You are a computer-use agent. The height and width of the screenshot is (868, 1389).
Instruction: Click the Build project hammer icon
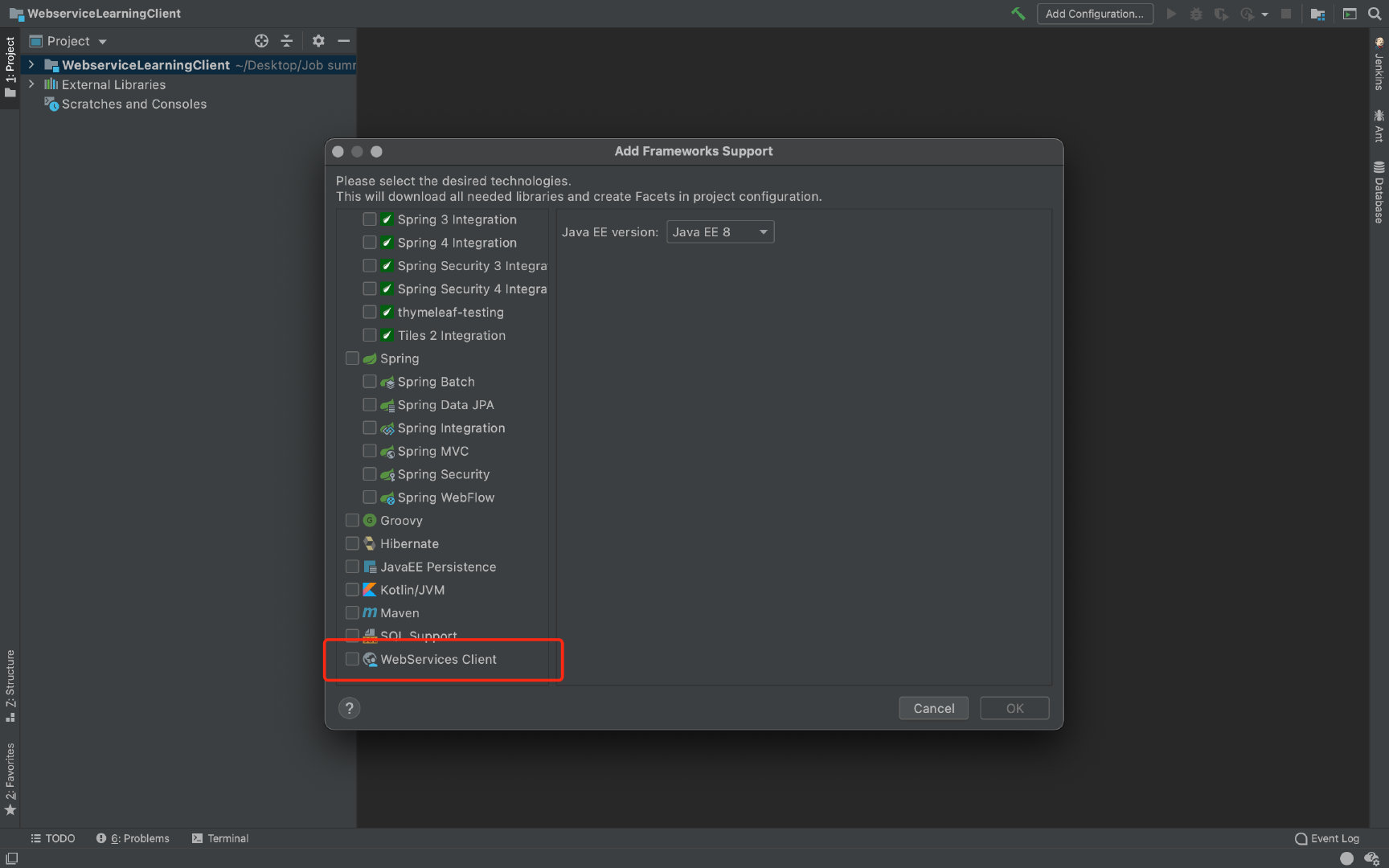(1018, 14)
